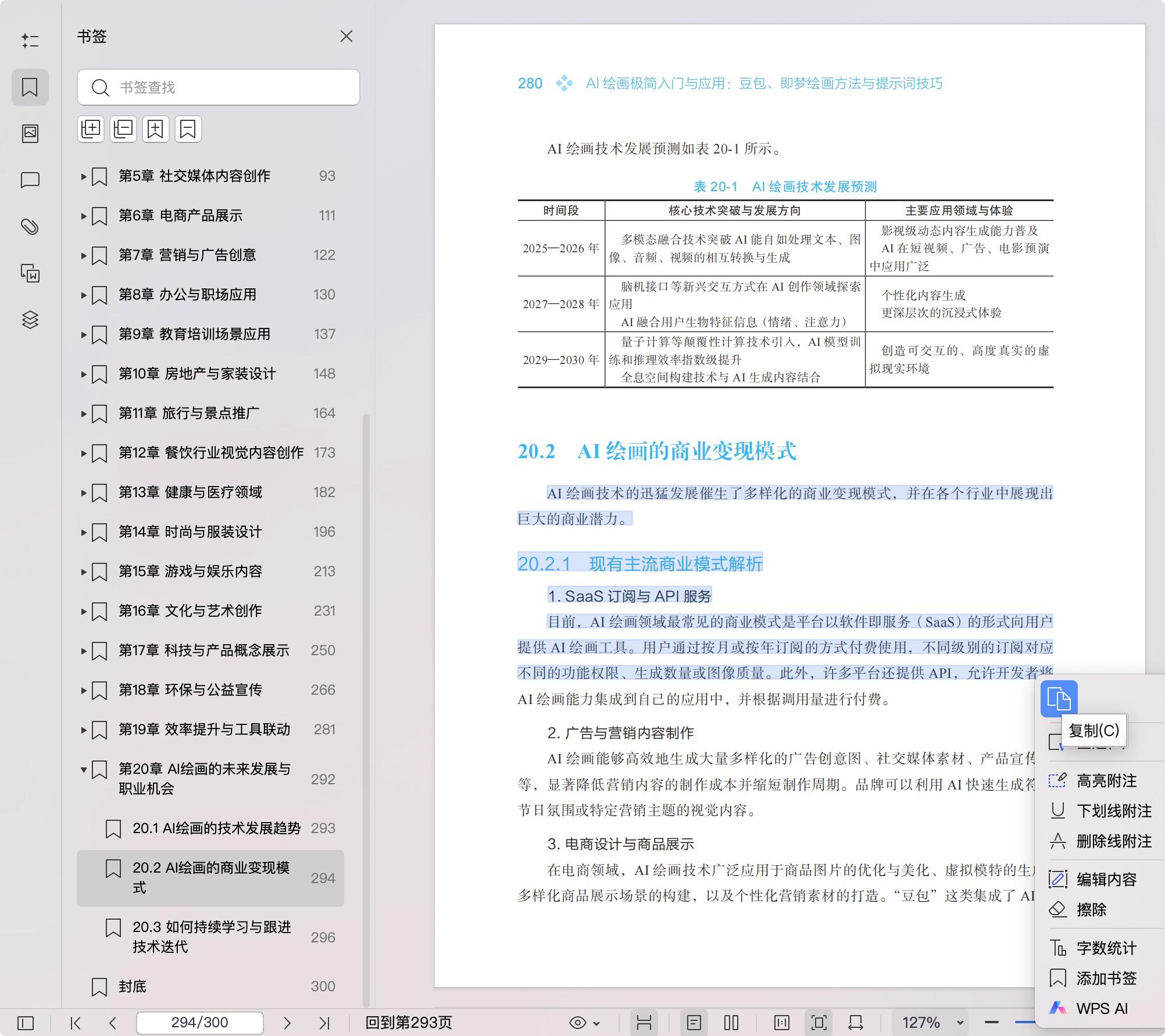The height and width of the screenshot is (1036, 1165).
Task: Click the expand all bookmarks icon
Action: 91,128
